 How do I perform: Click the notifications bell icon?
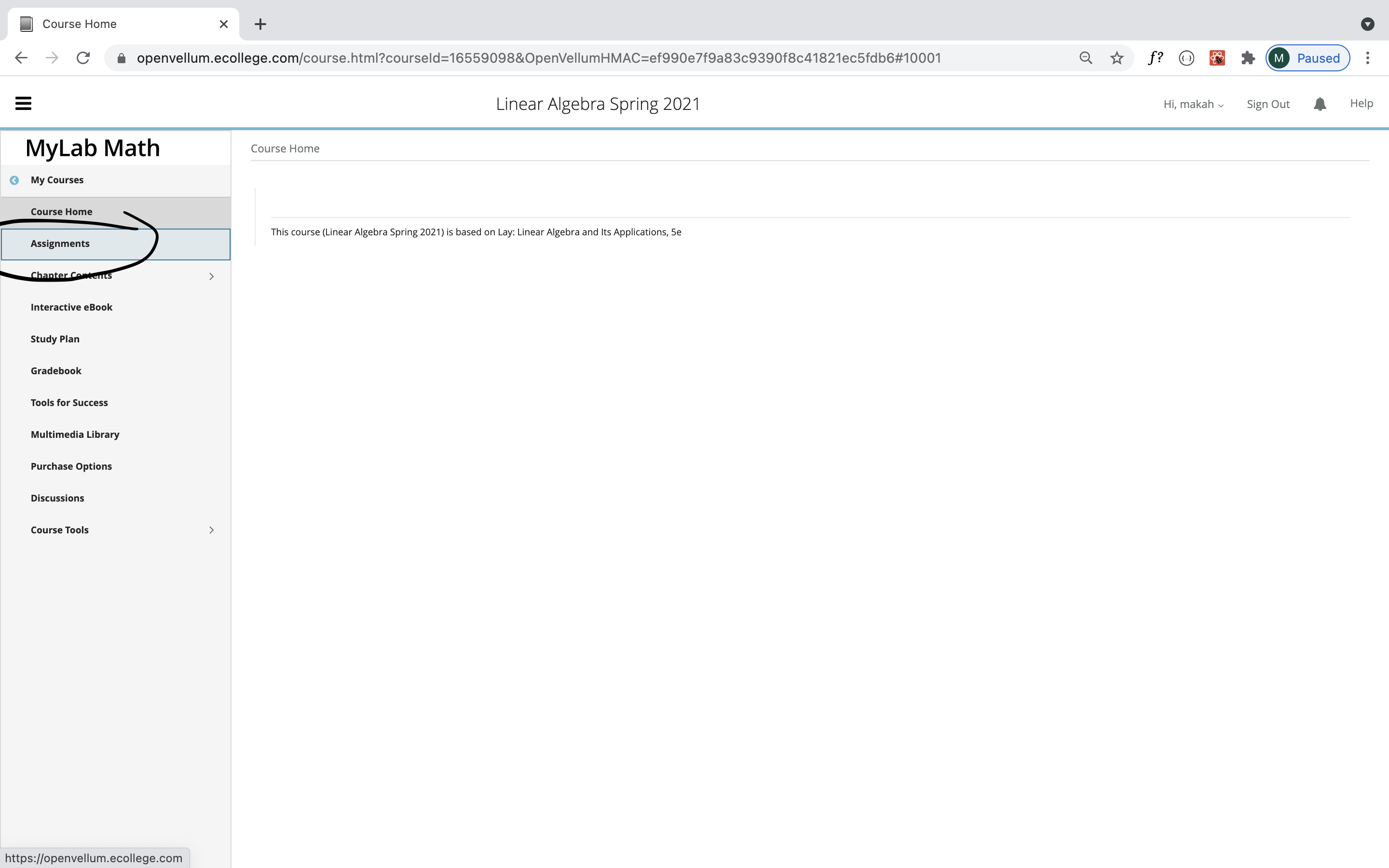point(1320,104)
